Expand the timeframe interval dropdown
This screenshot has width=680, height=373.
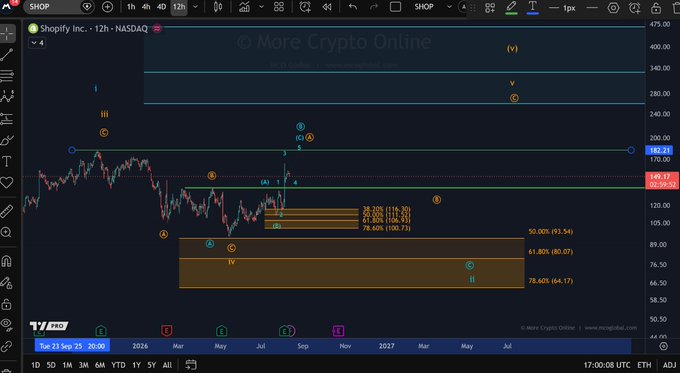pyautogui.click(x=195, y=7)
